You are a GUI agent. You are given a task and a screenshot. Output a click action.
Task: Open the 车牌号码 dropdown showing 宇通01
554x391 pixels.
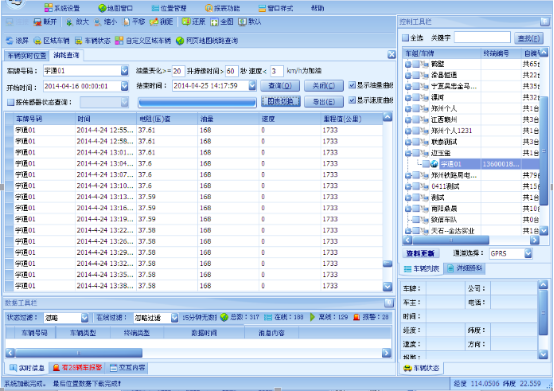click(124, 71)
